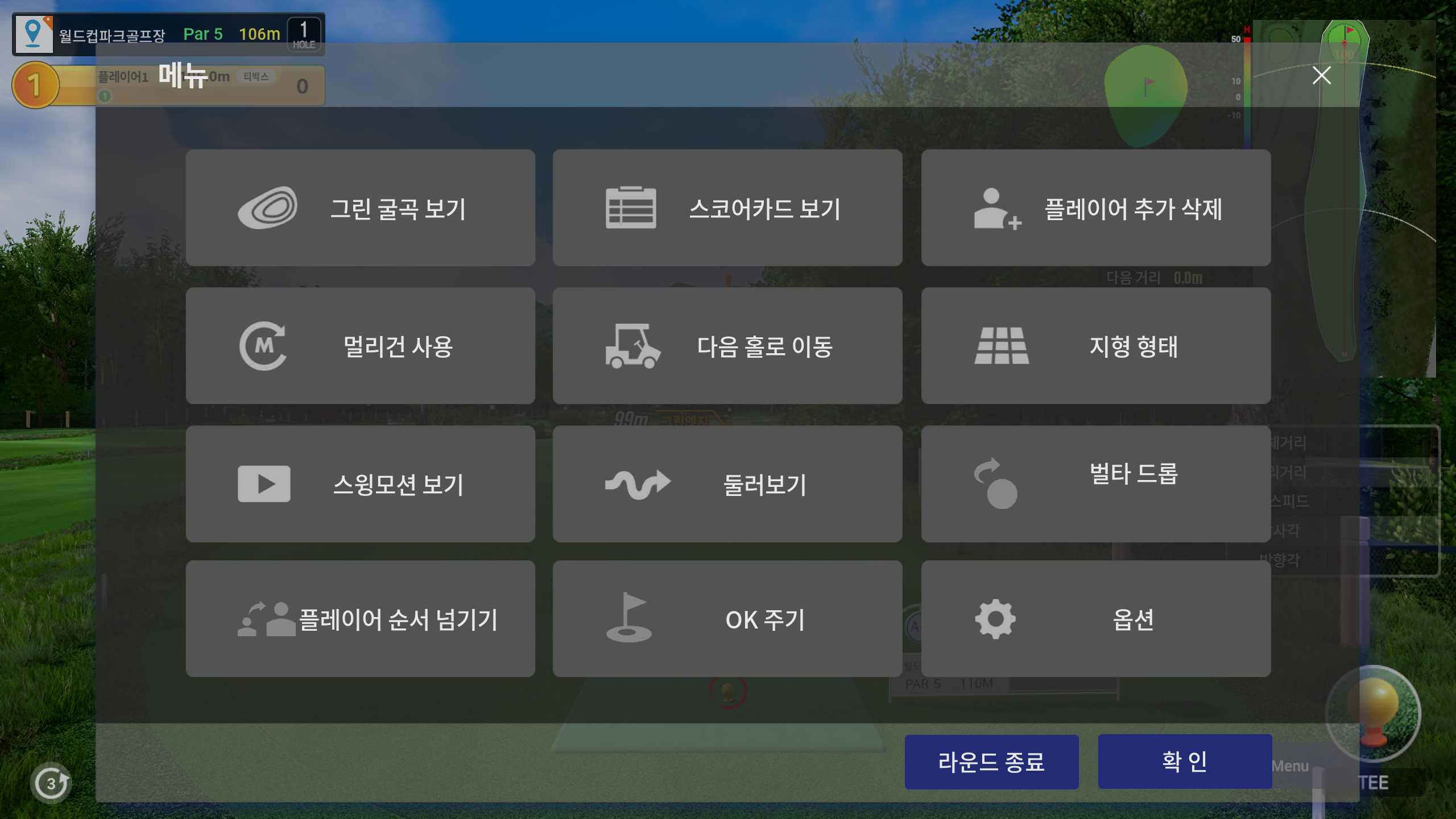
Task: Play the swing motion replay (스윙모션 보기)
Action: (x=362, y=483)
